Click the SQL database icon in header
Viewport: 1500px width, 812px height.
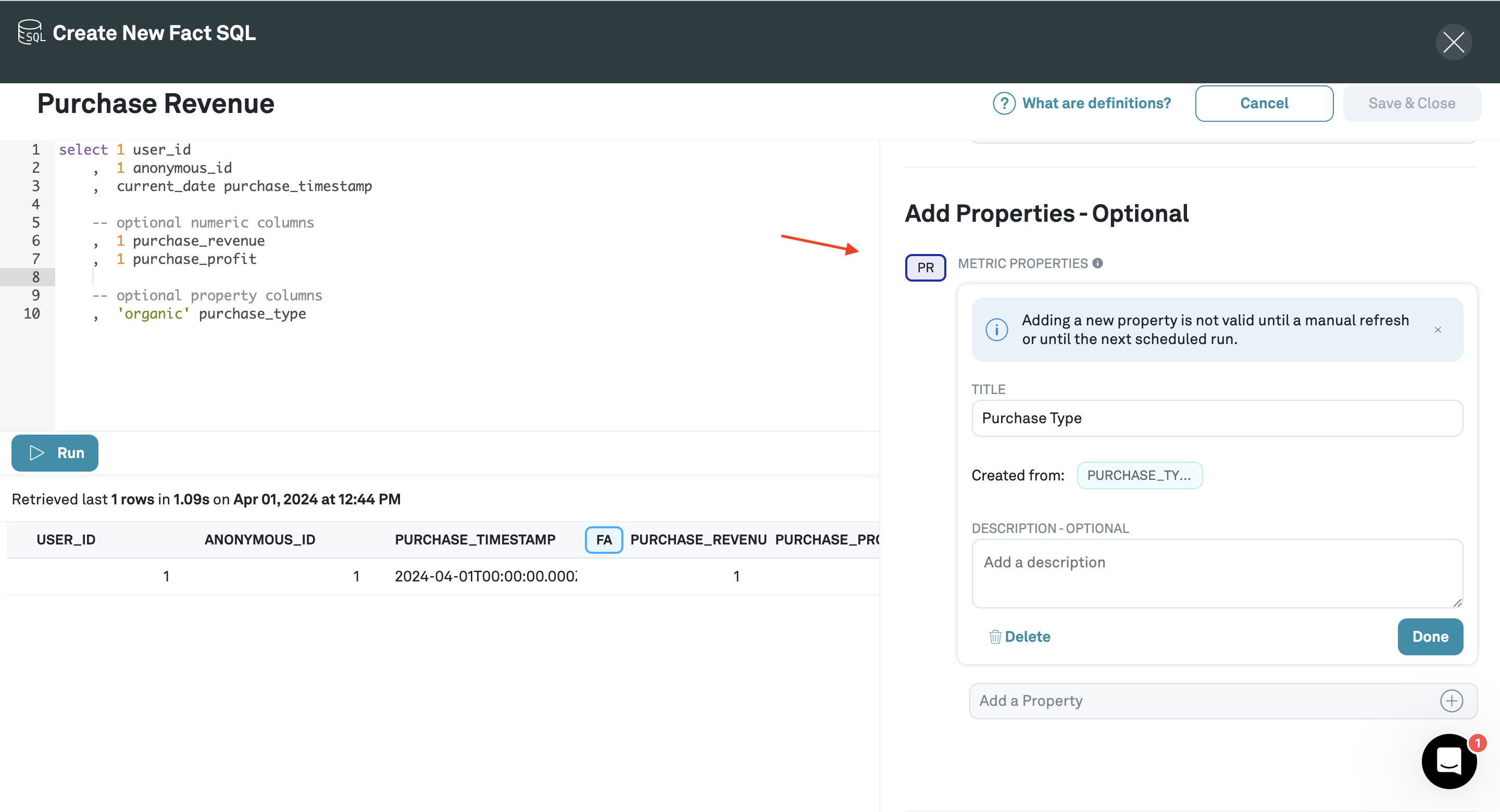click(30, 32)
